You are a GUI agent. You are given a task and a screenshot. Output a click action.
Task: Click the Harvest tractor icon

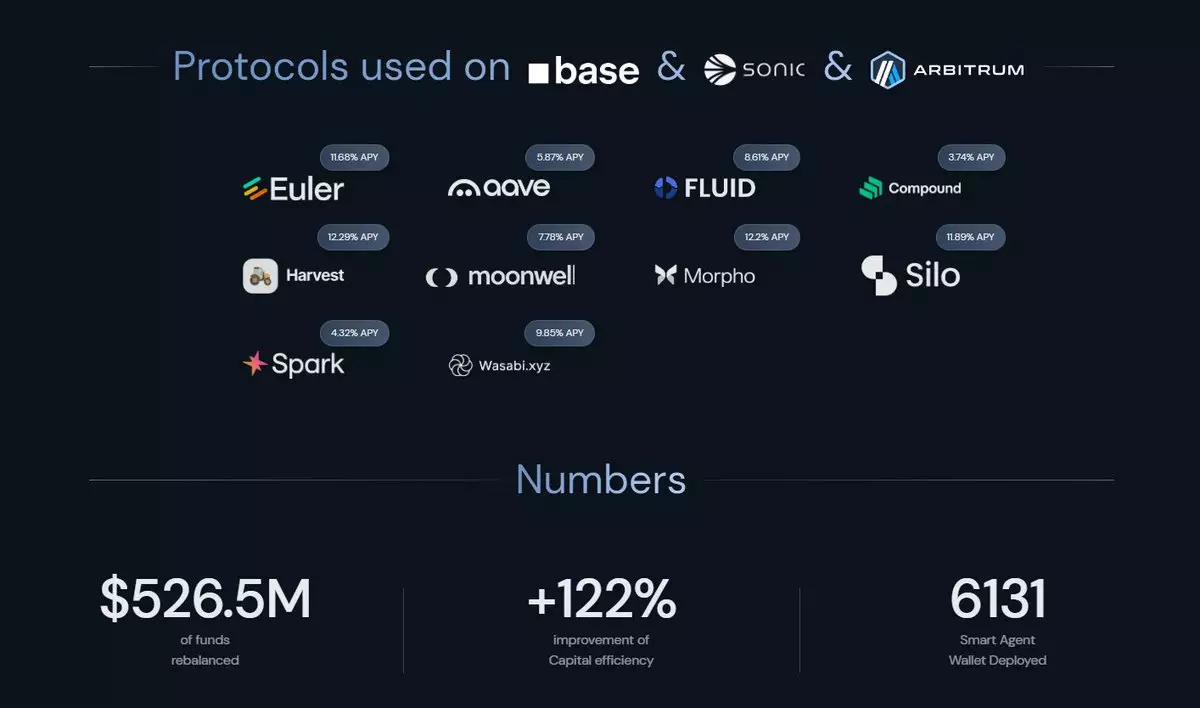point(260,276)
